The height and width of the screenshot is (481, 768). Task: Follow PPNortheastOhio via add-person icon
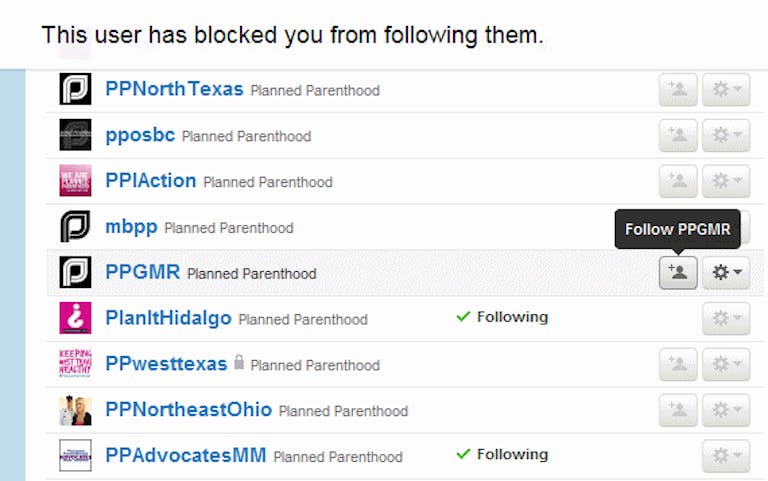pyautogui.click(x=678, y=410)
